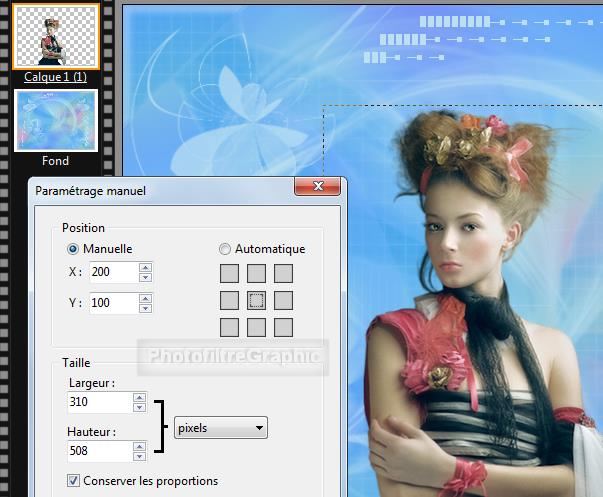The height and width of the screenshot is (497, 603).
Task: Select the Fond layer thumbnail
Action: [x=56, y=121]
